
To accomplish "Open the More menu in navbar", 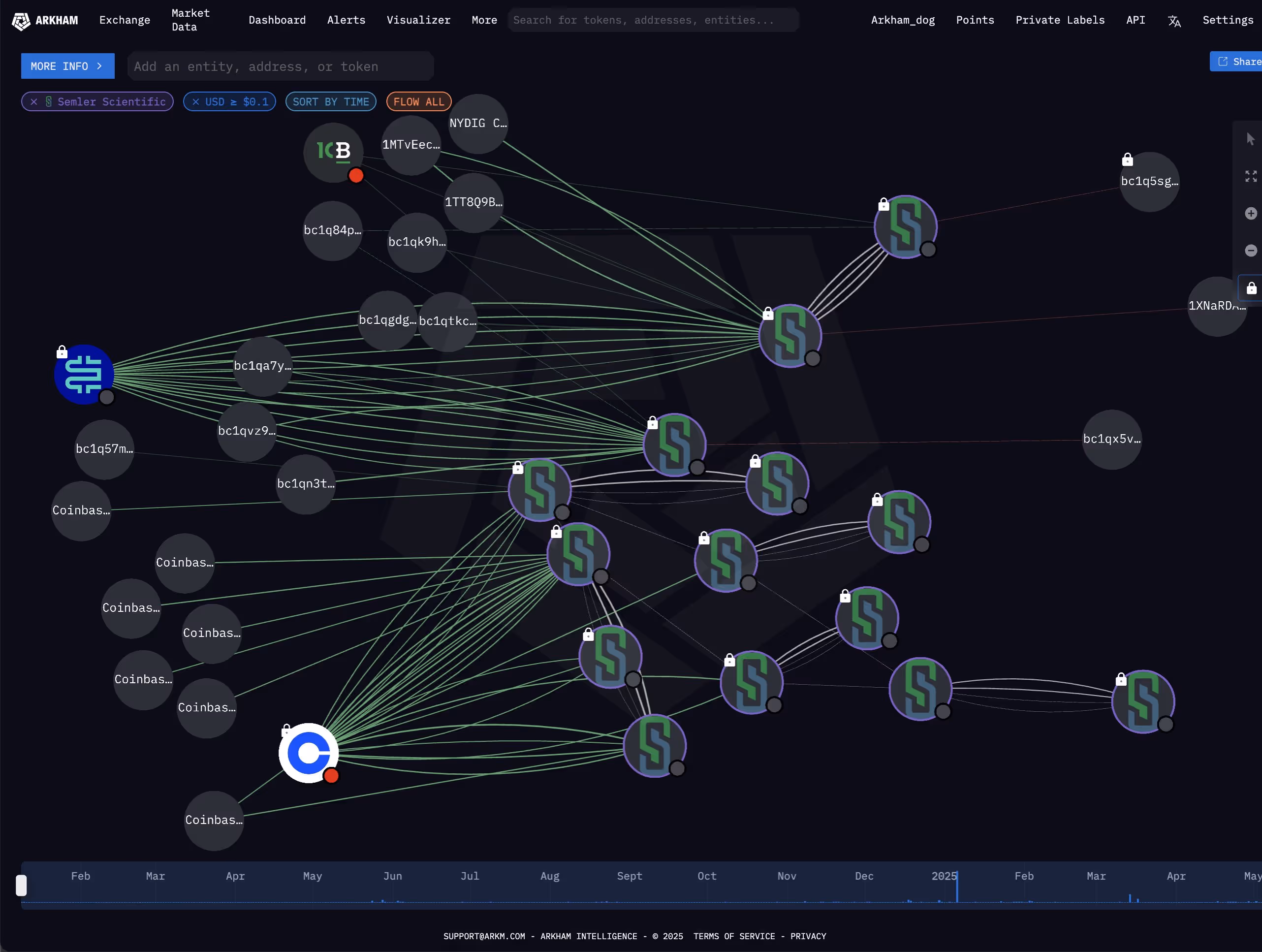I will pyautogui.click(x=484, y=20).
